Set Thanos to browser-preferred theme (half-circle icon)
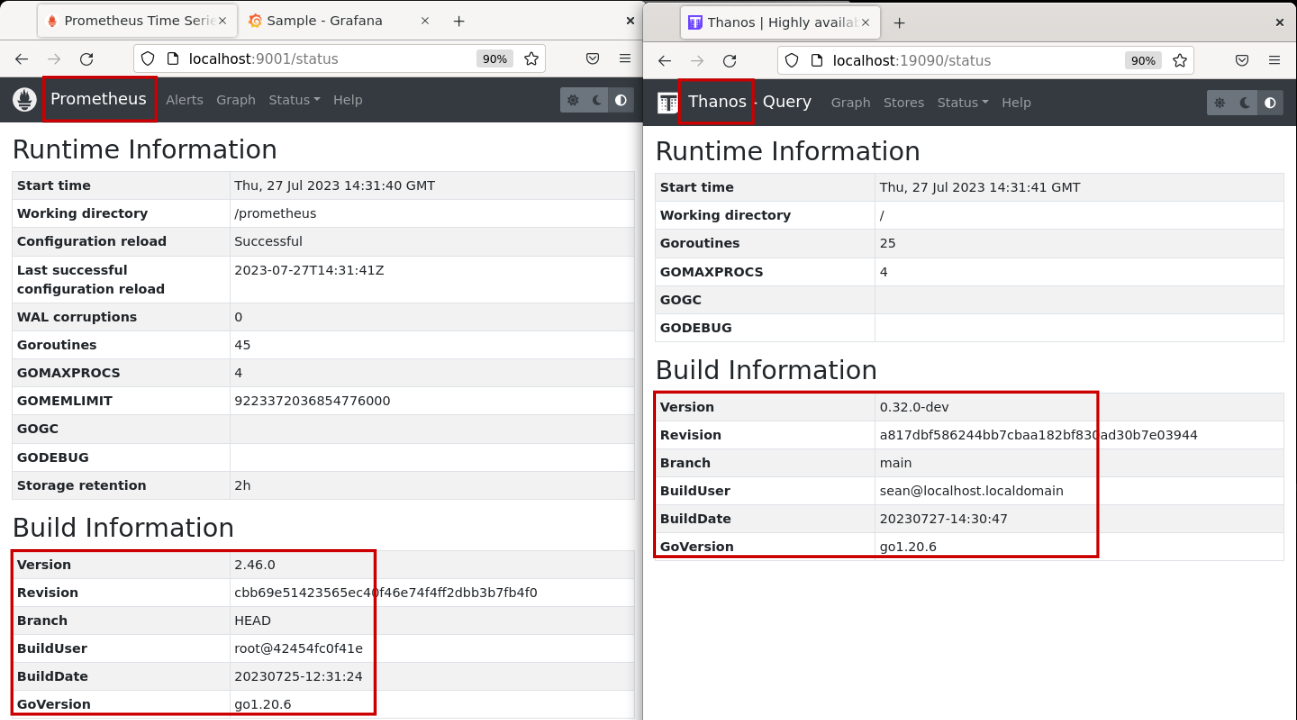The width and height of the screenshot is (1297, 720). coord(1270,103)
